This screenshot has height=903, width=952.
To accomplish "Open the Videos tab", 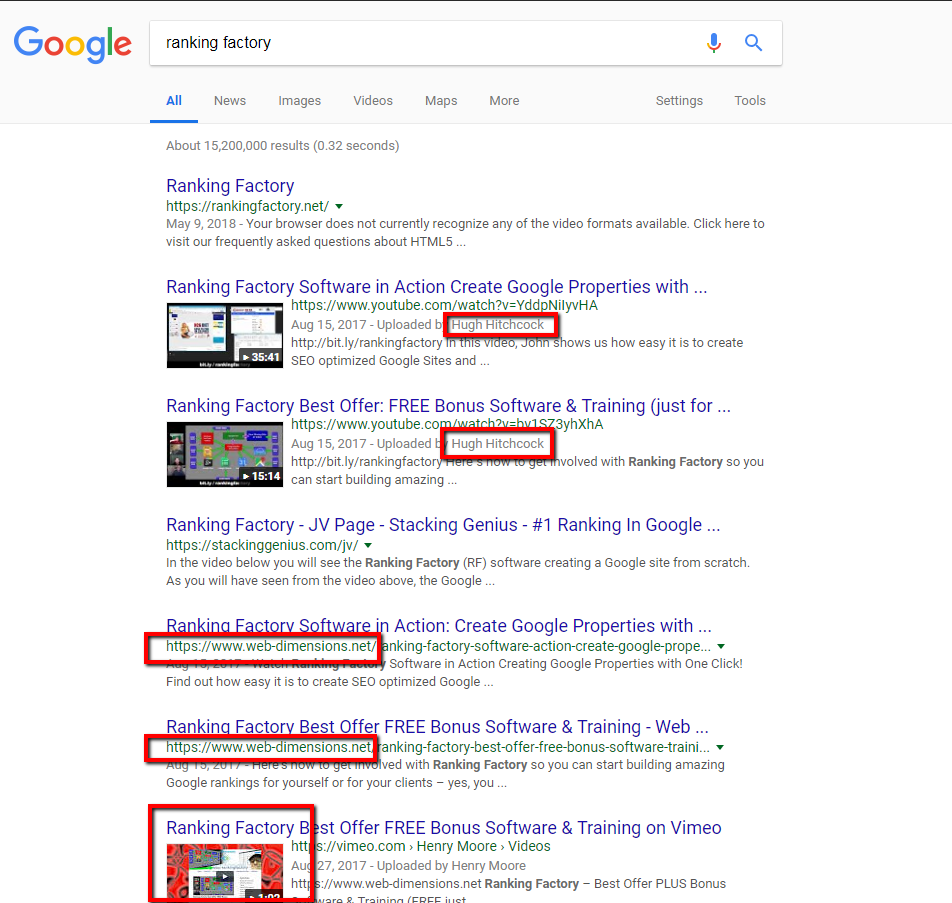I will tap(373, 101).
